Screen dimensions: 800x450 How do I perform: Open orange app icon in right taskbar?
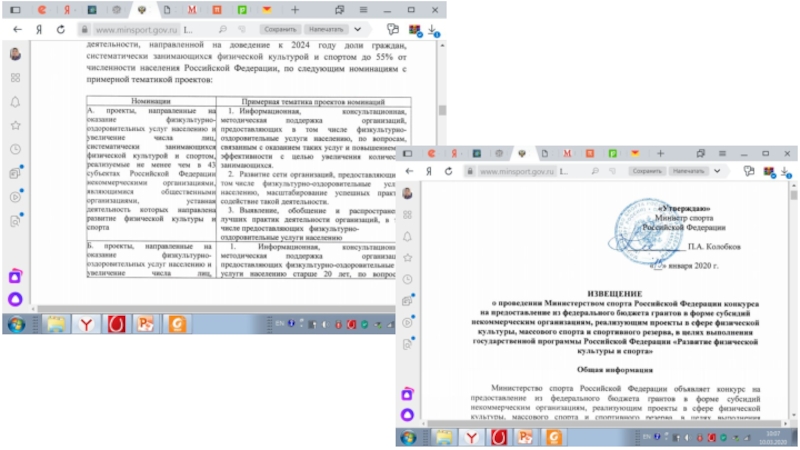coord(553,437)
